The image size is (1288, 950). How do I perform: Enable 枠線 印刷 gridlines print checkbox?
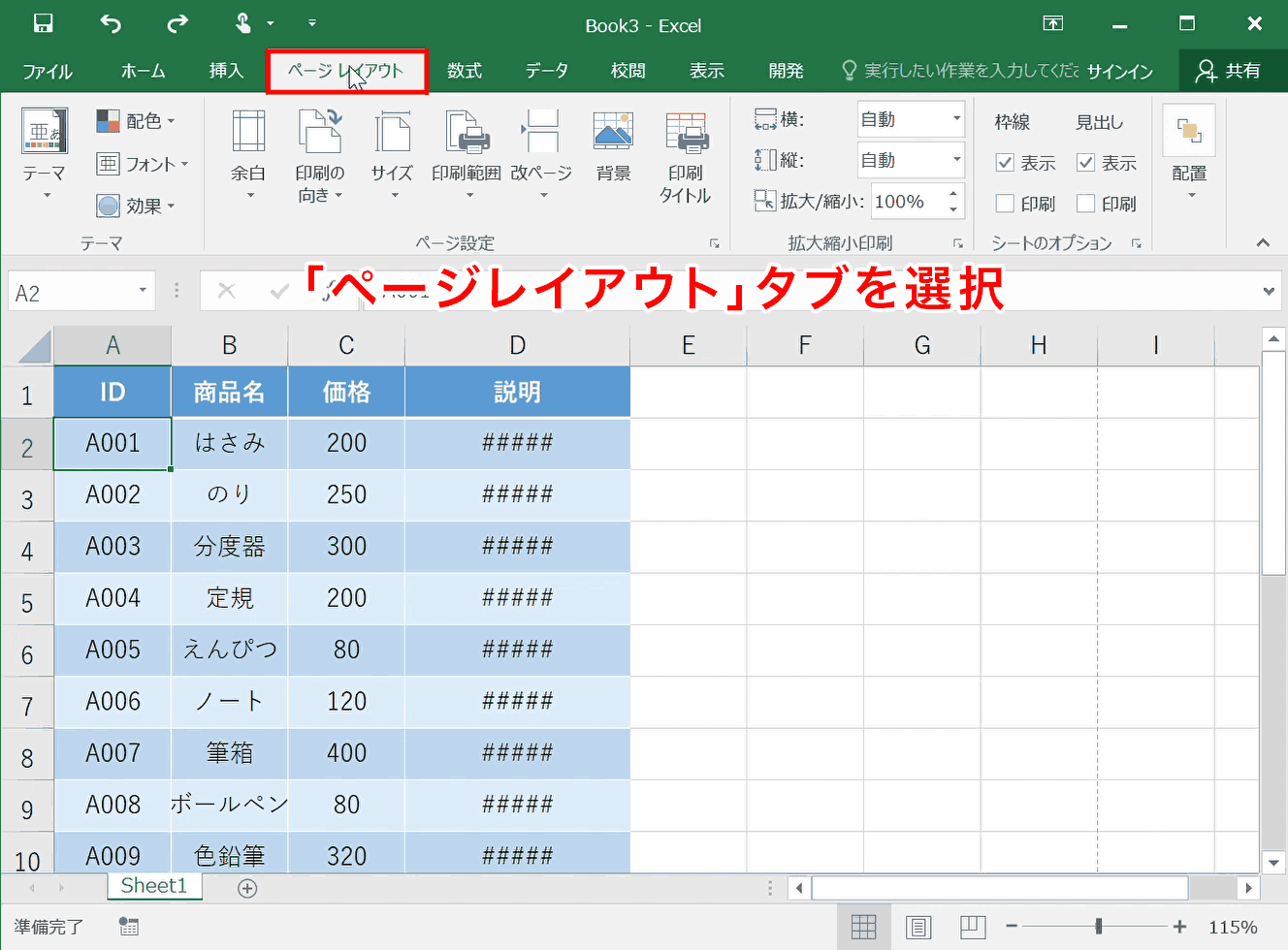1005,204
